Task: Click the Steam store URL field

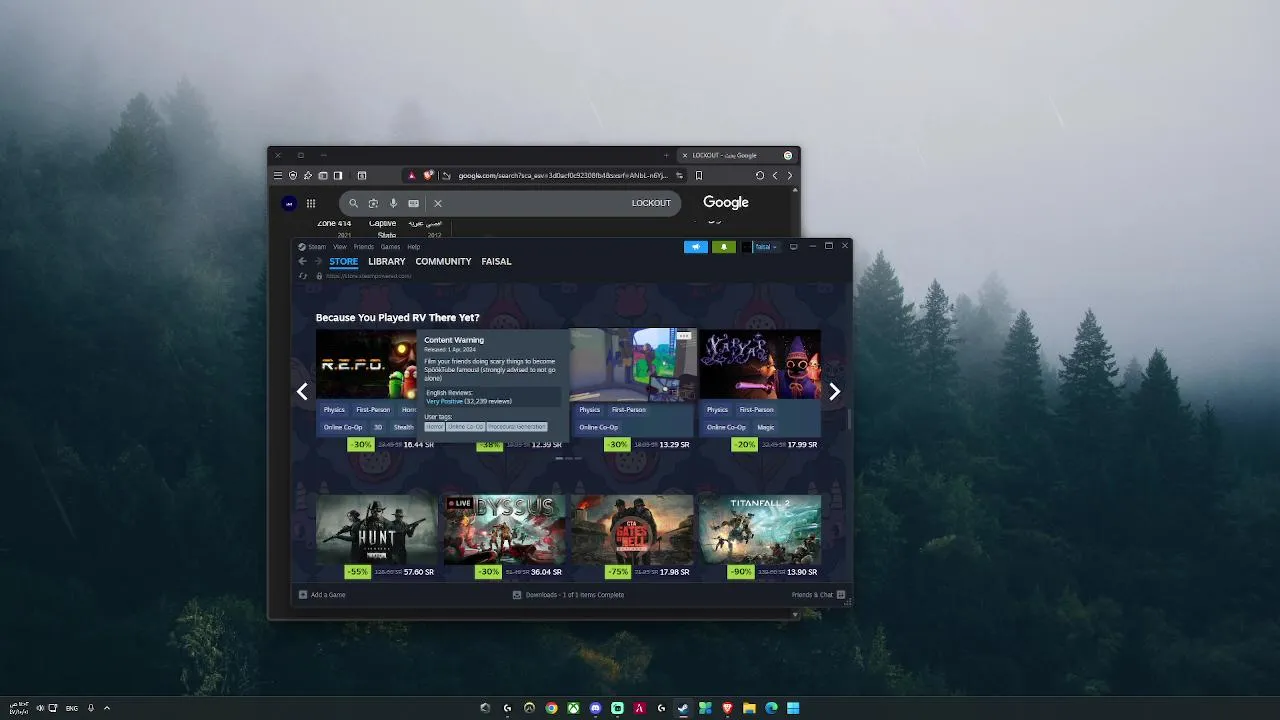Action: (368, 276)
